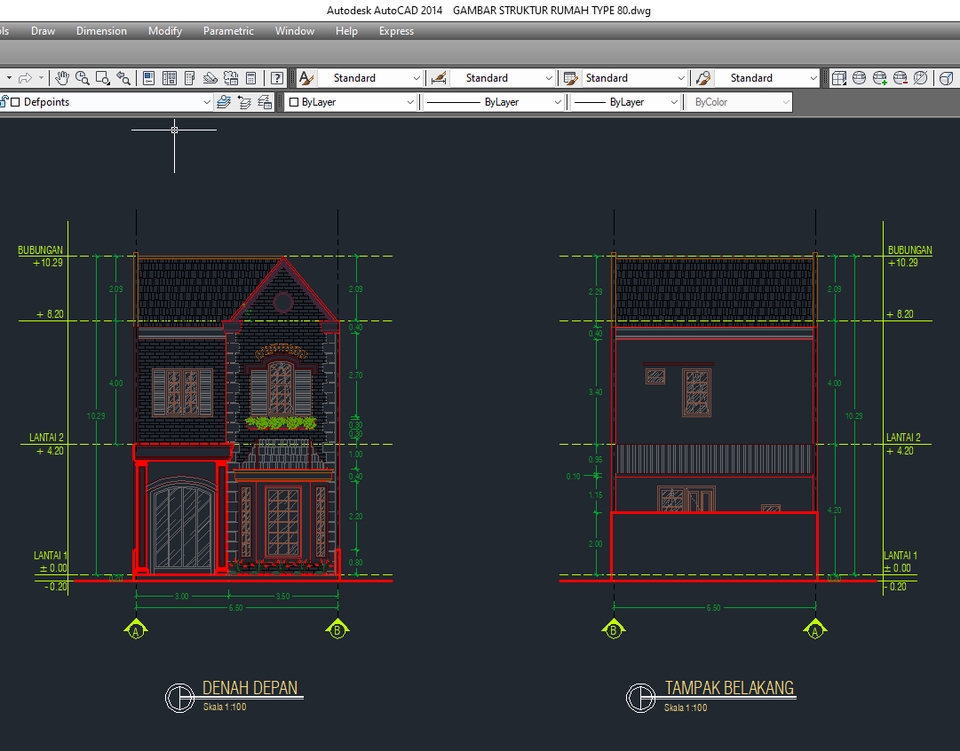
Task: Open the Defpoints layer dropdown
Action: (208, 101)
